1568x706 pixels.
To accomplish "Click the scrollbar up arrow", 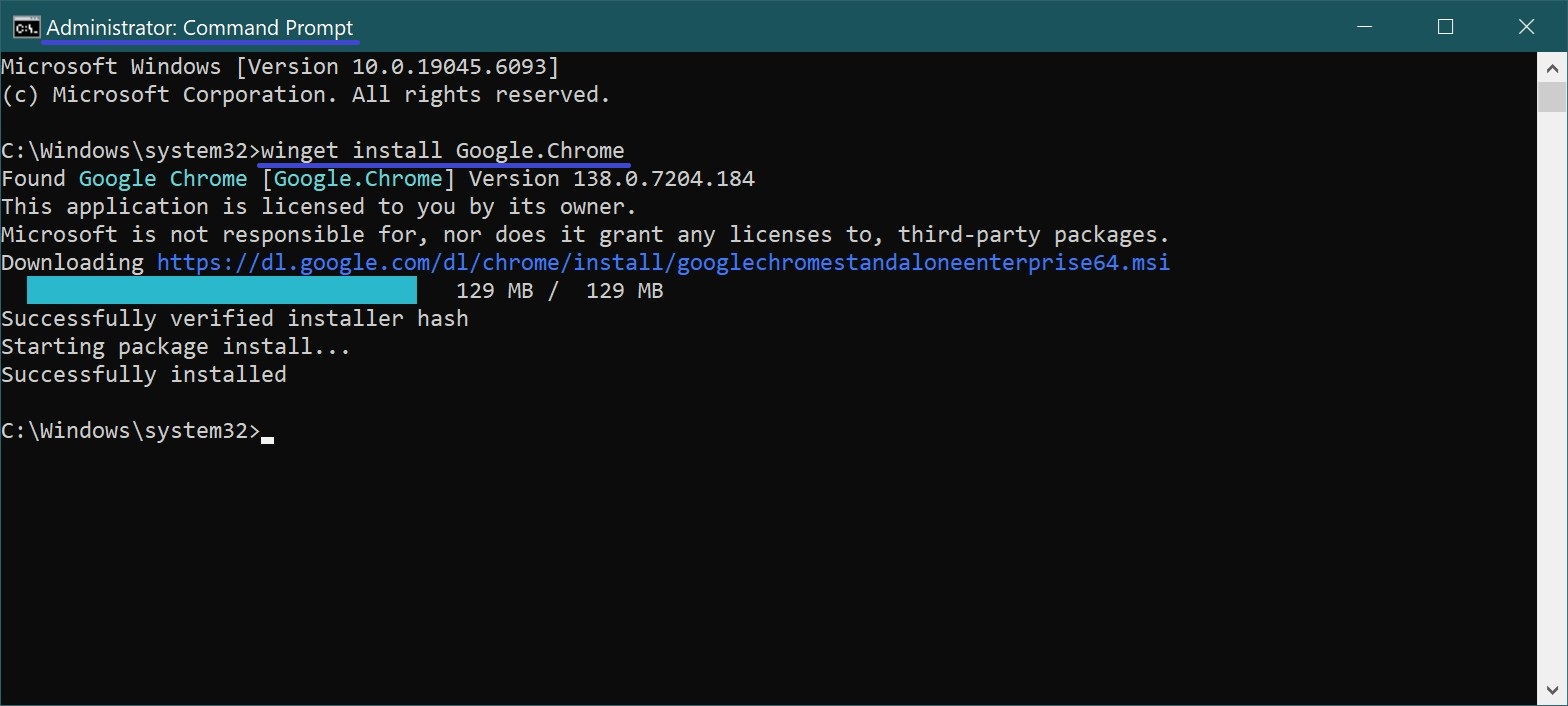I will (1552, 68).
